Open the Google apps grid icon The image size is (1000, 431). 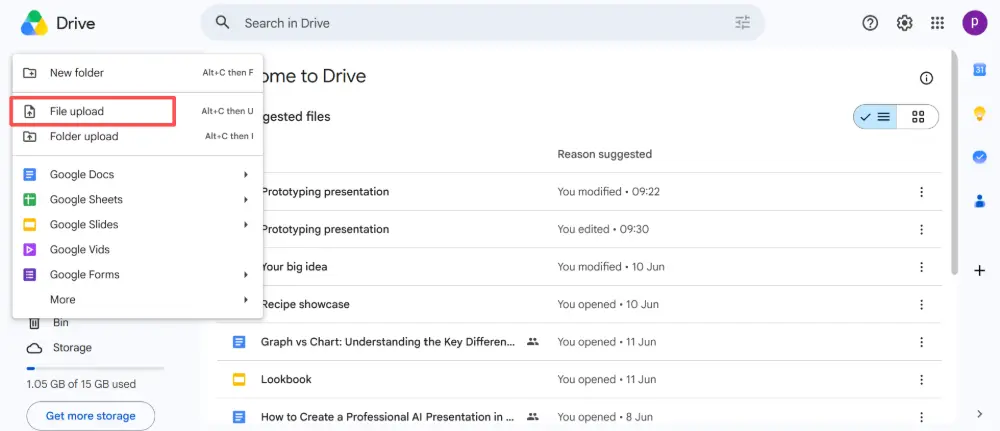pyautogui.click(x=938, y=23)
